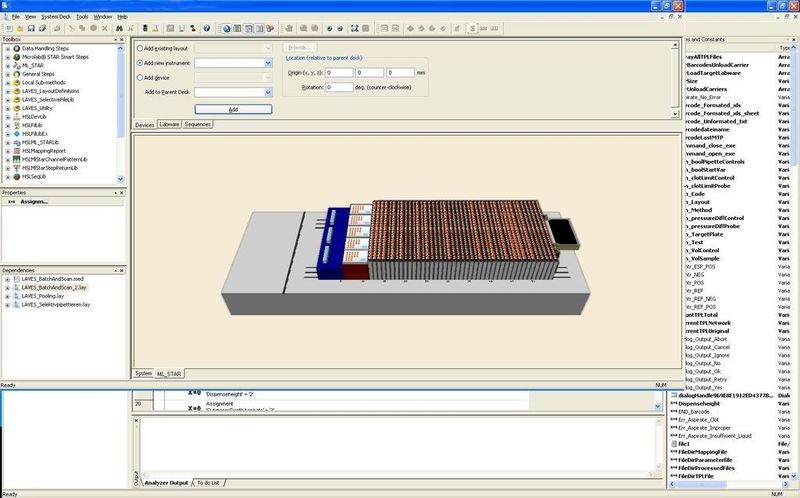Click the open folder toolbar icon
Viewport: 800px width, 498px height.
[20, 29]
